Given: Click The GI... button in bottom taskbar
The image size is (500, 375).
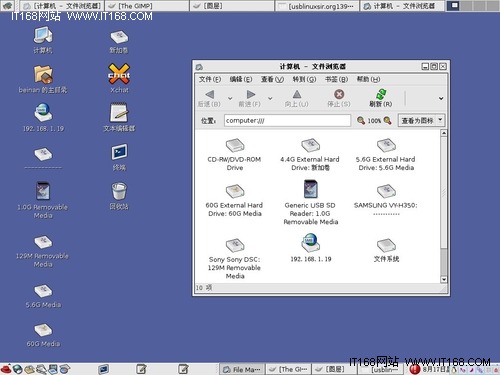Looking at the screenshot, I should pos(289,369).
